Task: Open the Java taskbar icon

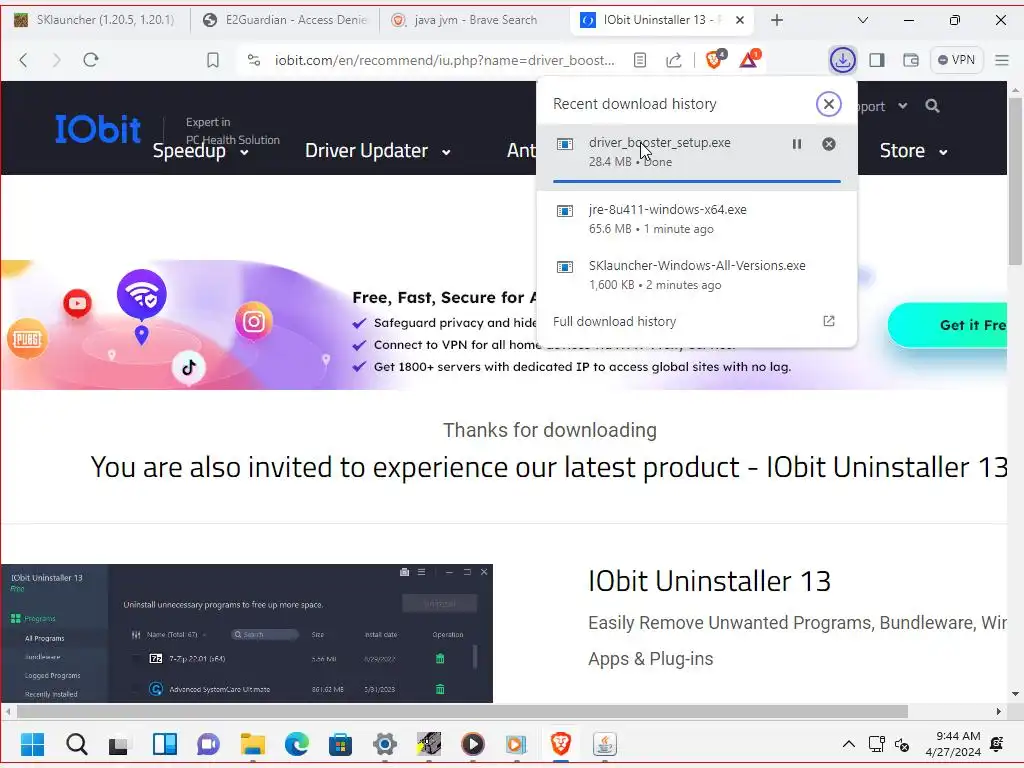Action: pos(605,744)
